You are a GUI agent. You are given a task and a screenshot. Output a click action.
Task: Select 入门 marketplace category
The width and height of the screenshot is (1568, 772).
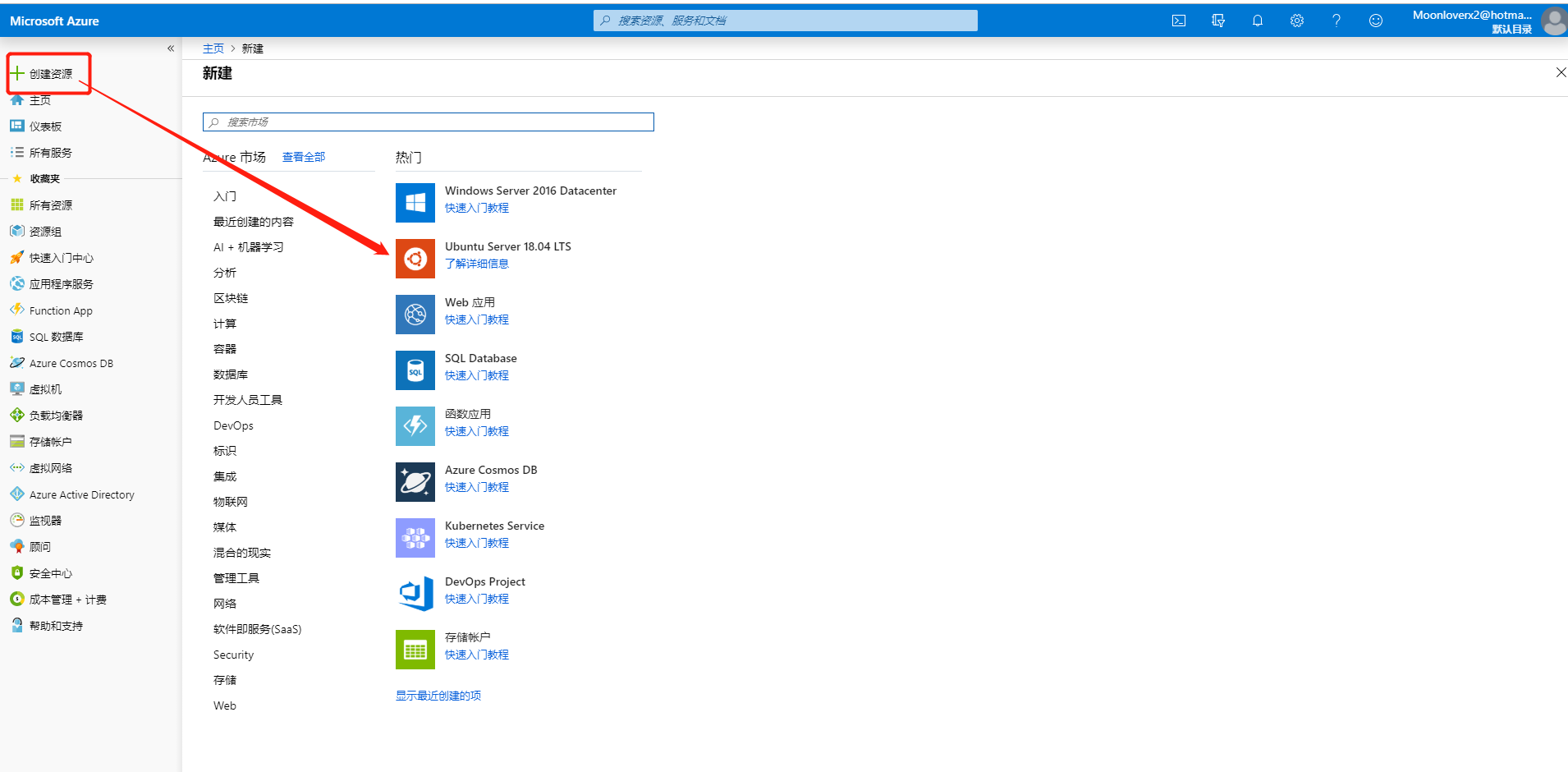(225, 196)
